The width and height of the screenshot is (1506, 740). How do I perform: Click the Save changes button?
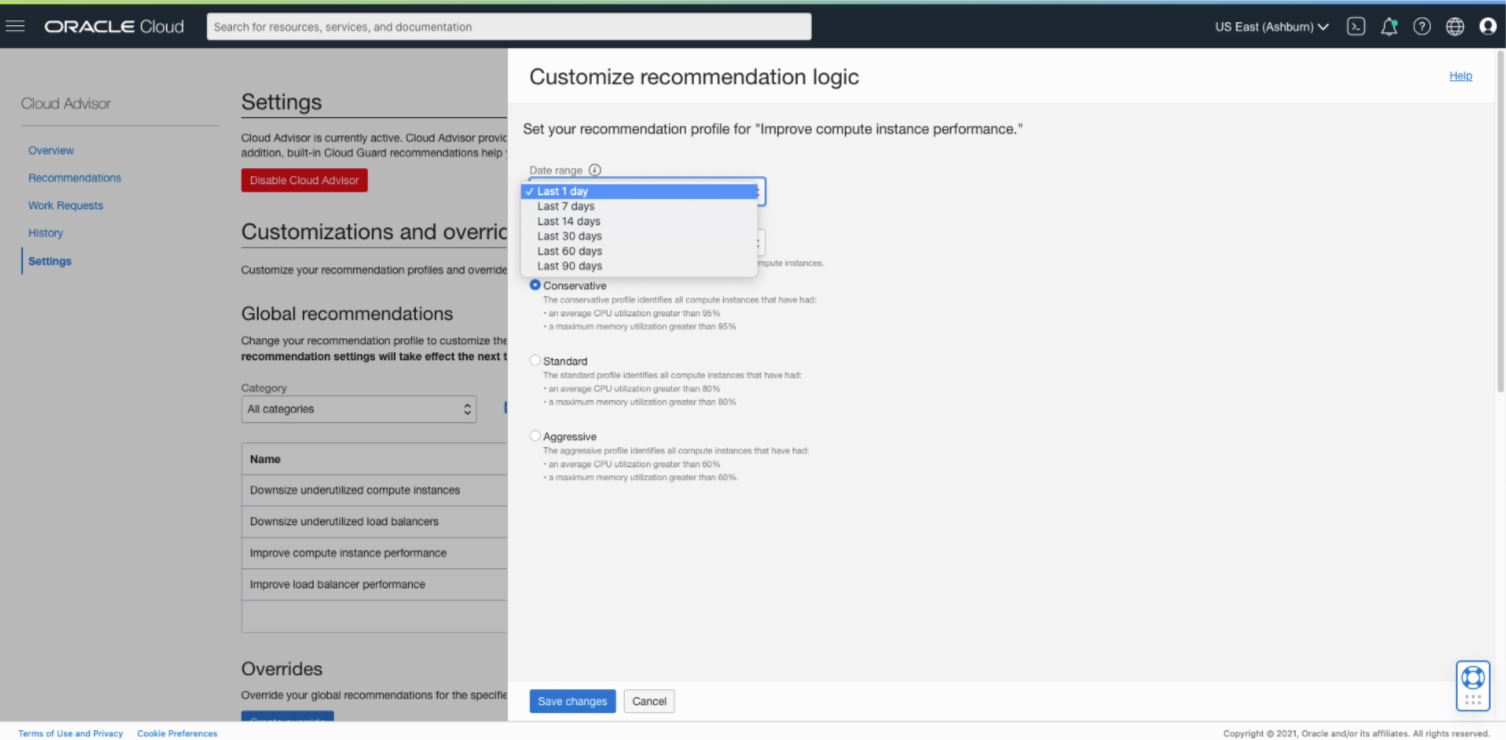point(572,701)
